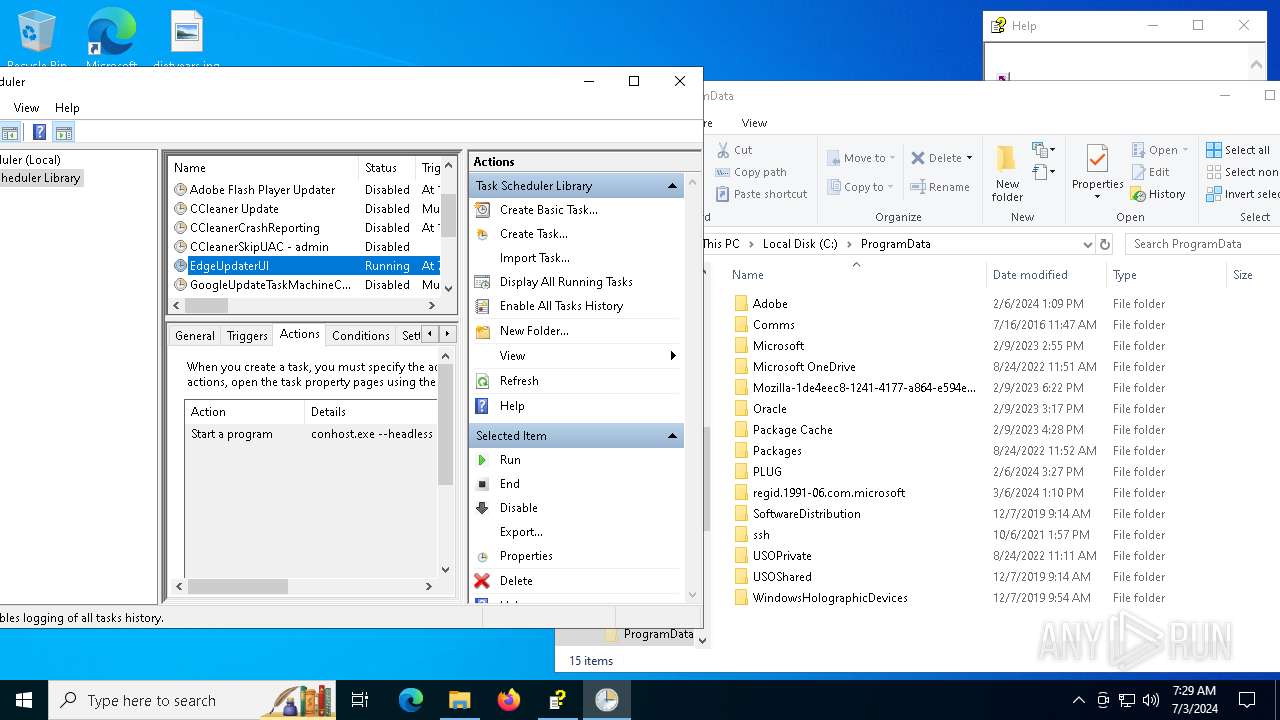Click Import Task... action

pyautogui.click(x=534, y=258)
